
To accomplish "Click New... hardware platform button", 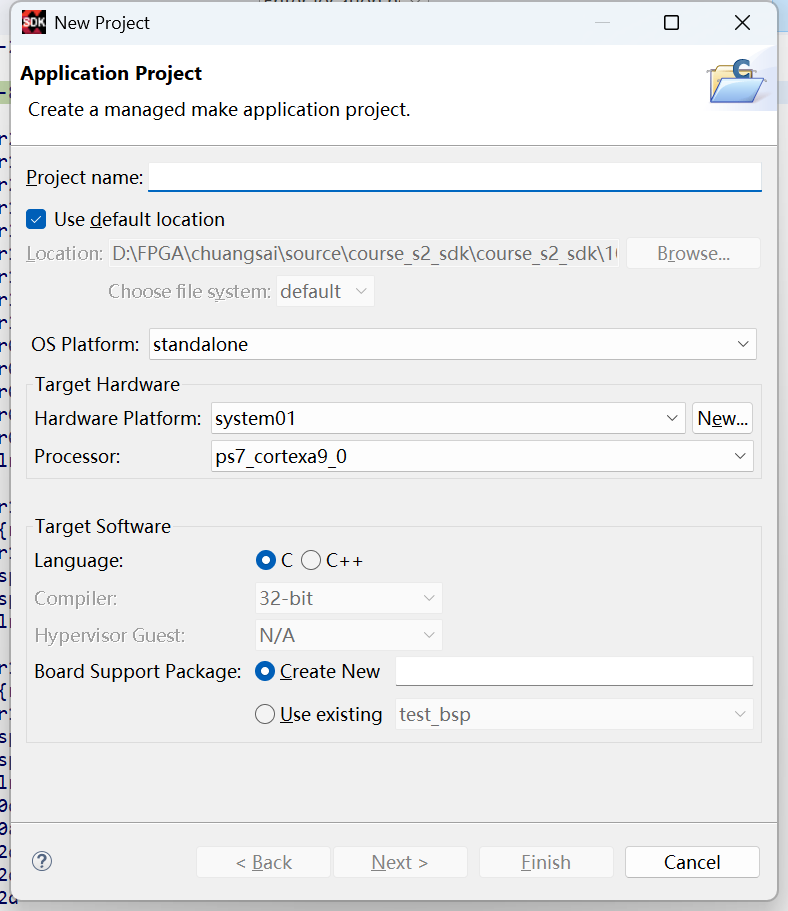I will (x=722, y=418).
